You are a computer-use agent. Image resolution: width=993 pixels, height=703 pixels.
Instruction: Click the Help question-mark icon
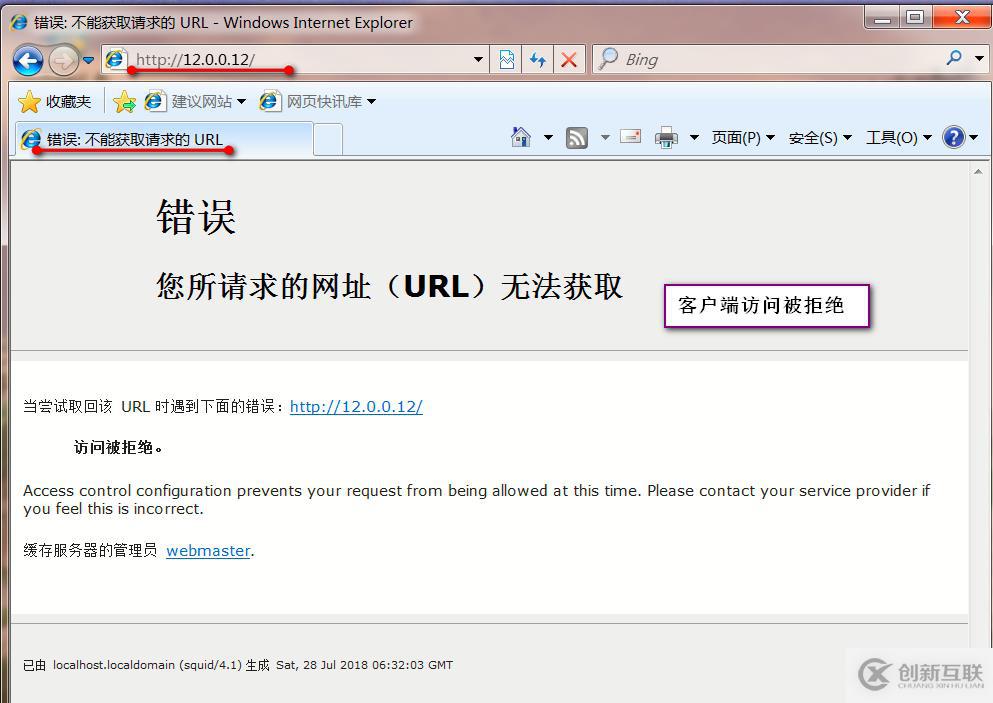coord(955,137)
